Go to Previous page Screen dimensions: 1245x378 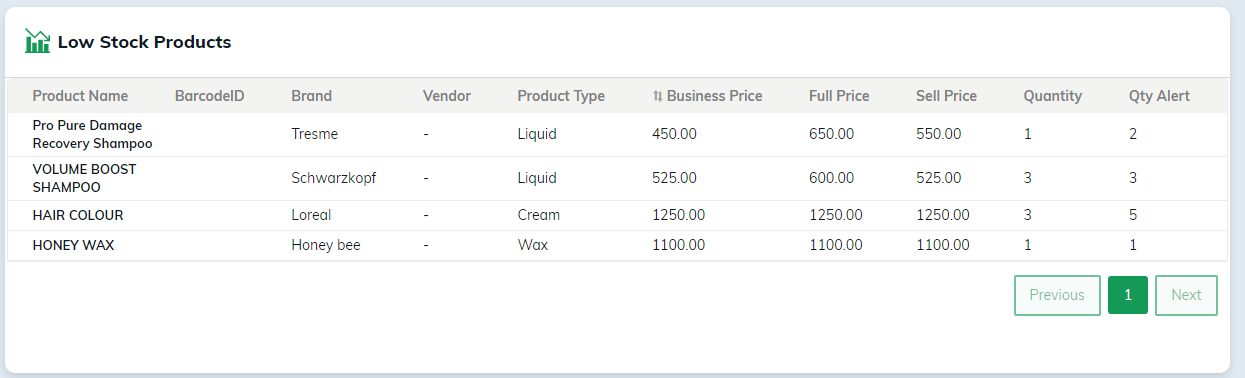tap(1057, 295)
